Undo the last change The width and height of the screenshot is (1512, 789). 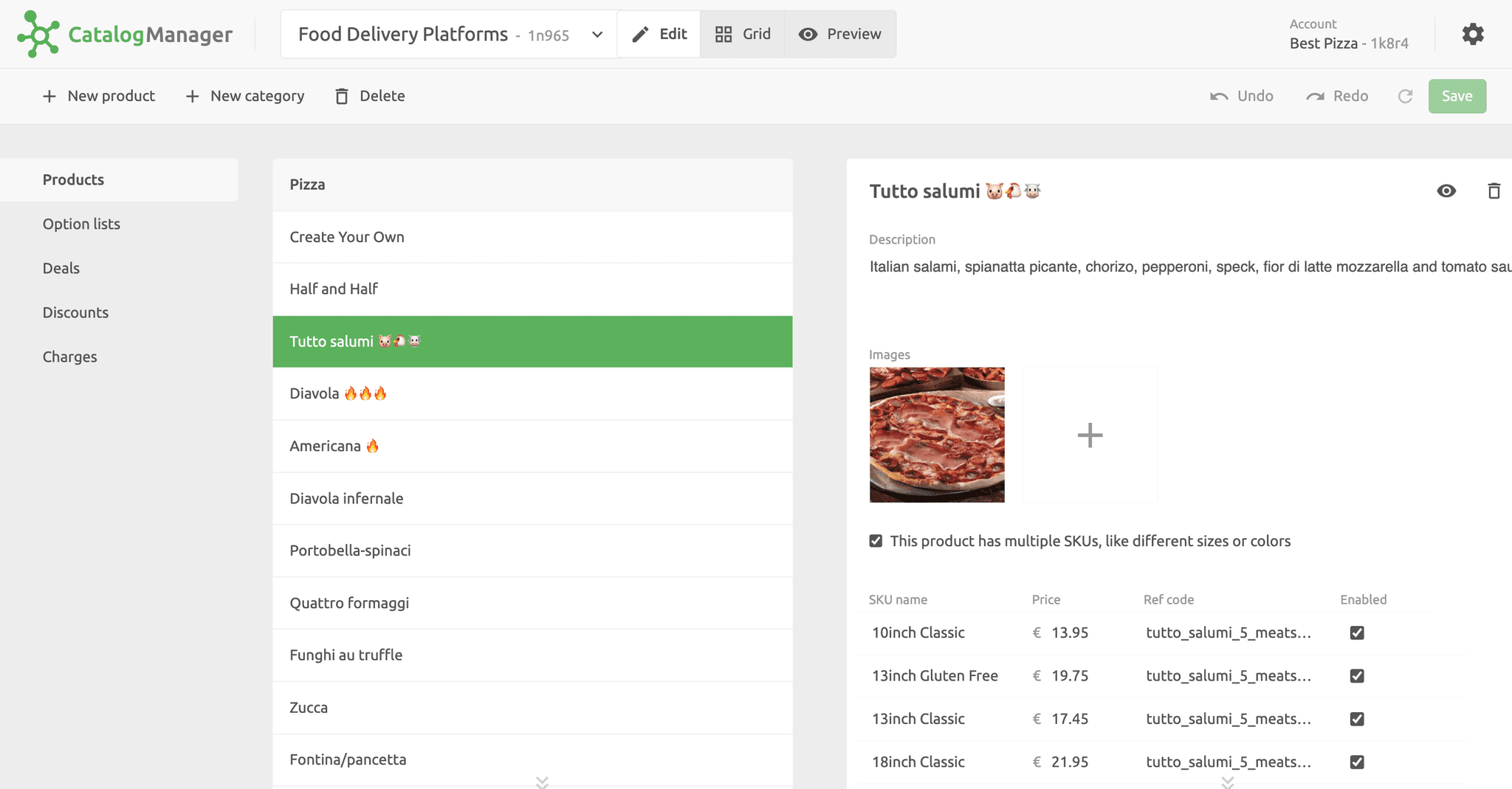1242,96
